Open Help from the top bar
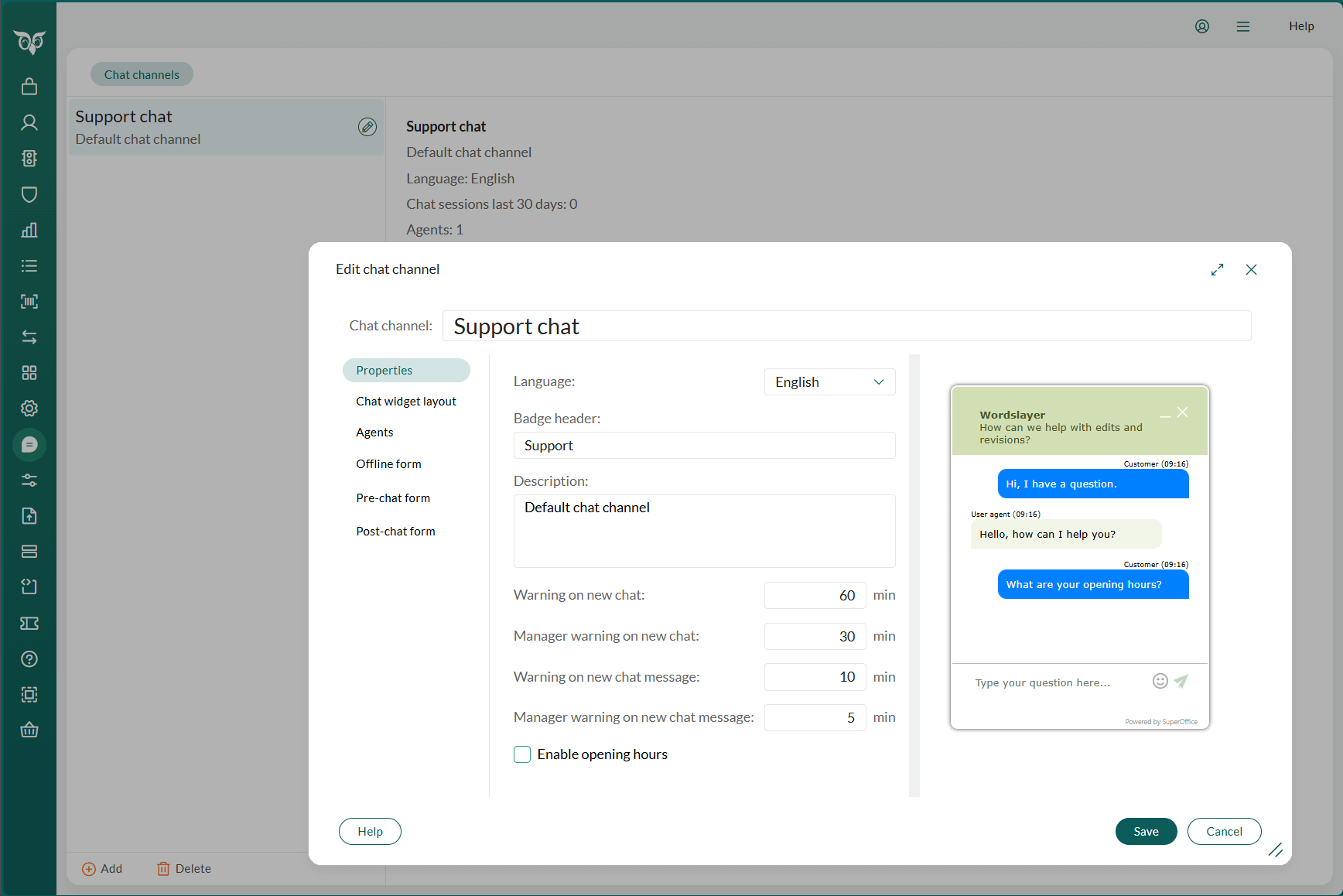 pyautogui.click(x=1301, y=26)
